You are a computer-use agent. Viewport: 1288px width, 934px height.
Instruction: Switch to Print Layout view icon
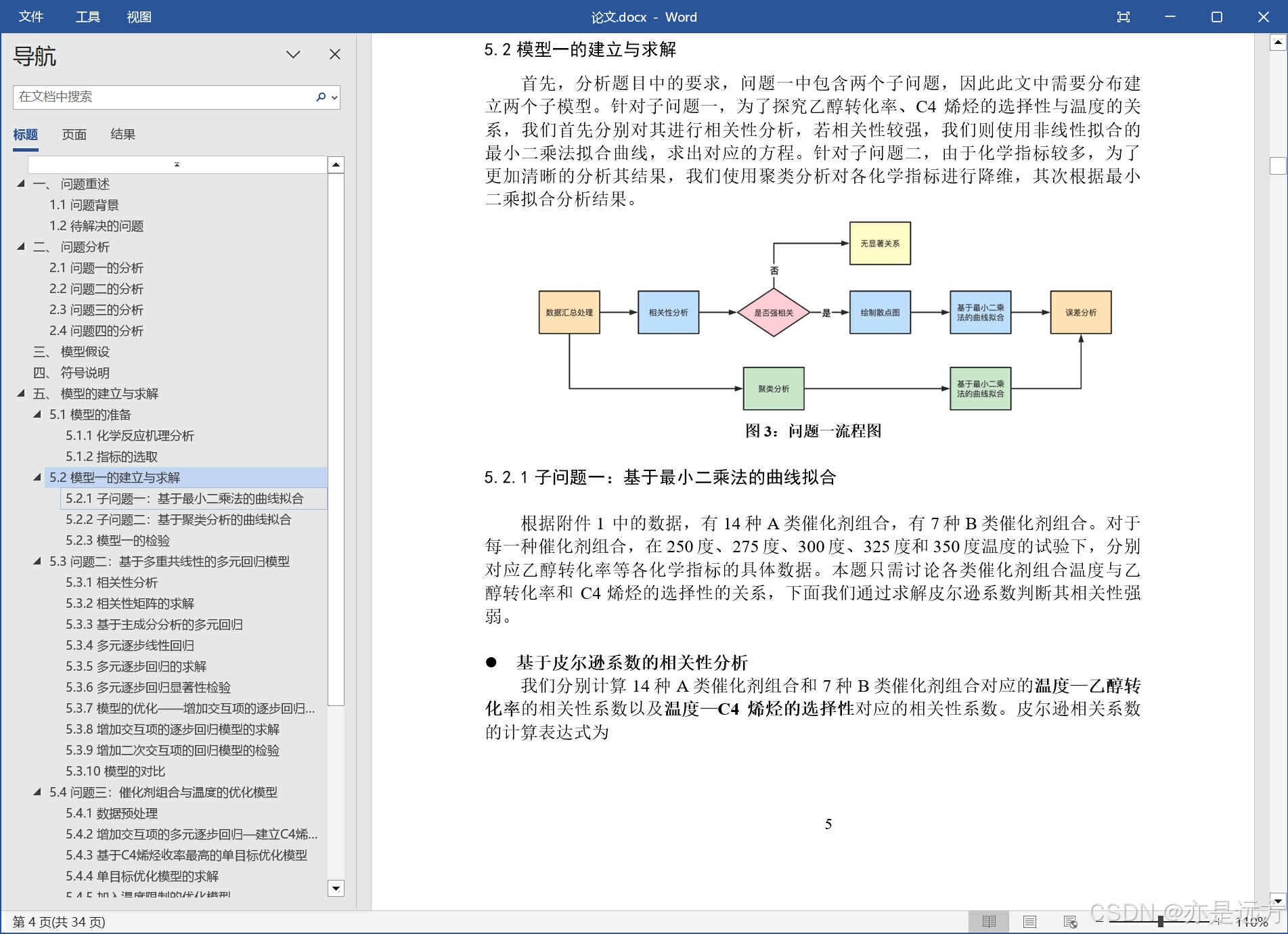[1029, 922]
